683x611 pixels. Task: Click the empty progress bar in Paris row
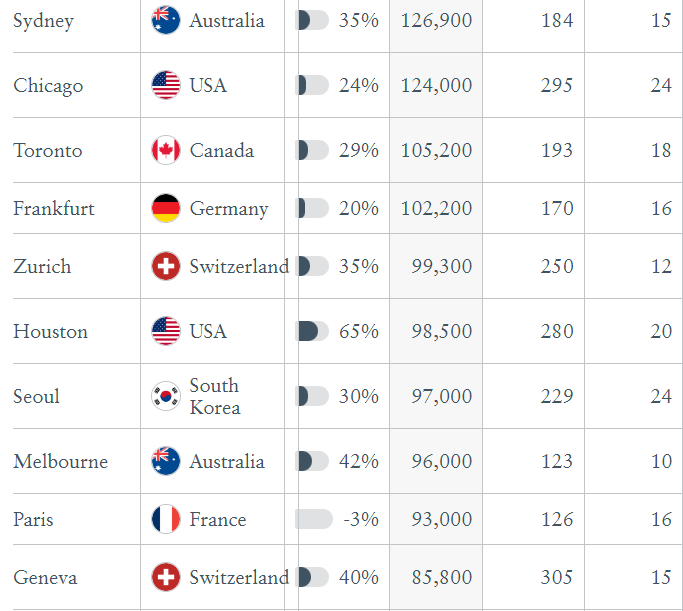[313, 519]
